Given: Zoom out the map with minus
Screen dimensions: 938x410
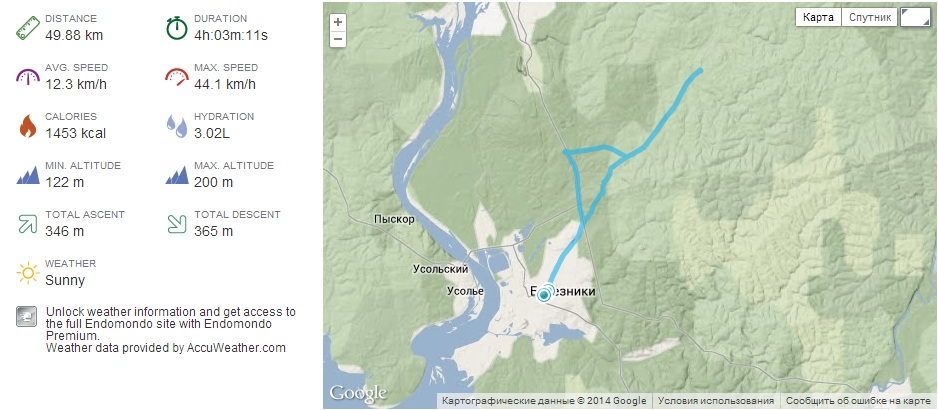Looking at the screenshot, I should [x=337, y=39].
